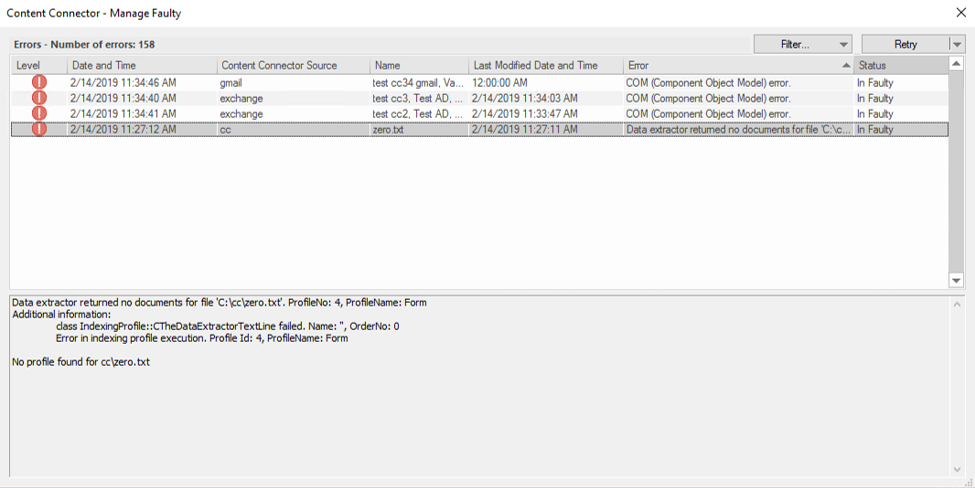The width and height of the screenshot is (975, 488).
Task: Click the error icon on the 11:34:40 exchange row
Action: click(x=39, y=98)
